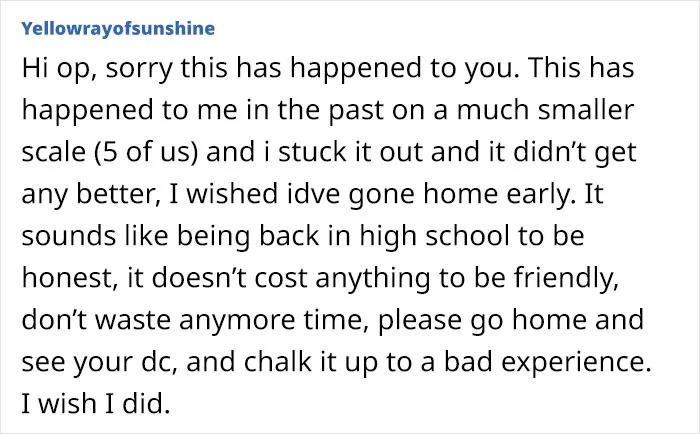Open the Yellowrayofsunshine user profile link
Viewport: 700px width, 434px height.
118,28
